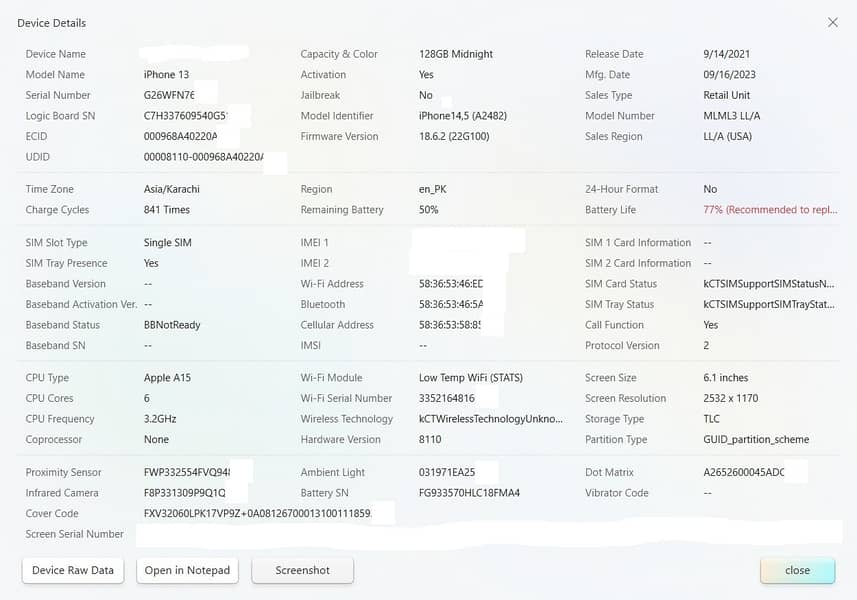Select the Retail Unit sales type value
Viewport: 857px width, 600px height.
(x=726, y=95)
